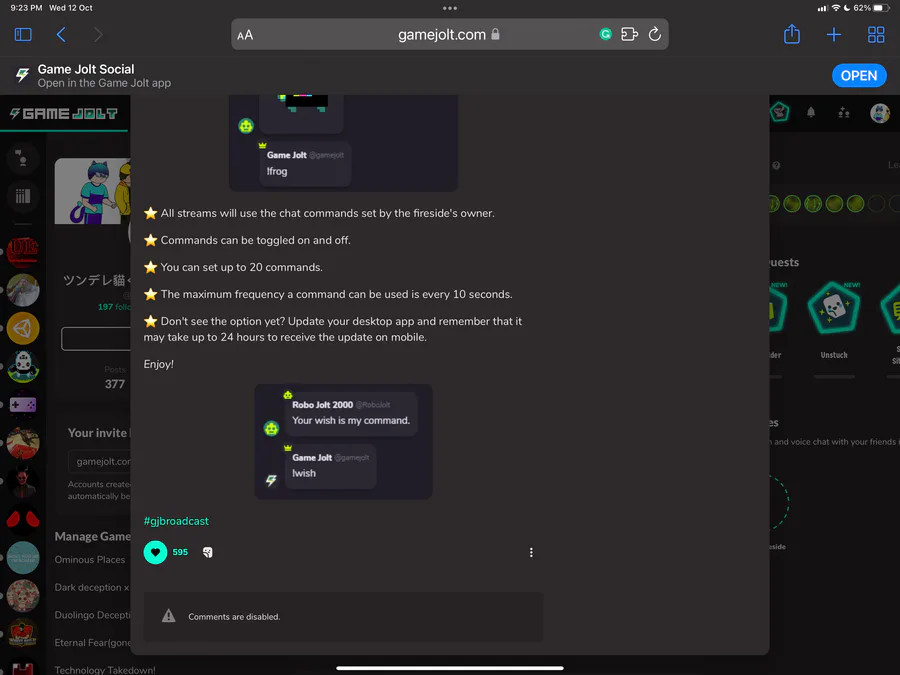Open the Robo Jolt 2000 chat image
The image size is (900, 675).
click(x=343, y=441)
